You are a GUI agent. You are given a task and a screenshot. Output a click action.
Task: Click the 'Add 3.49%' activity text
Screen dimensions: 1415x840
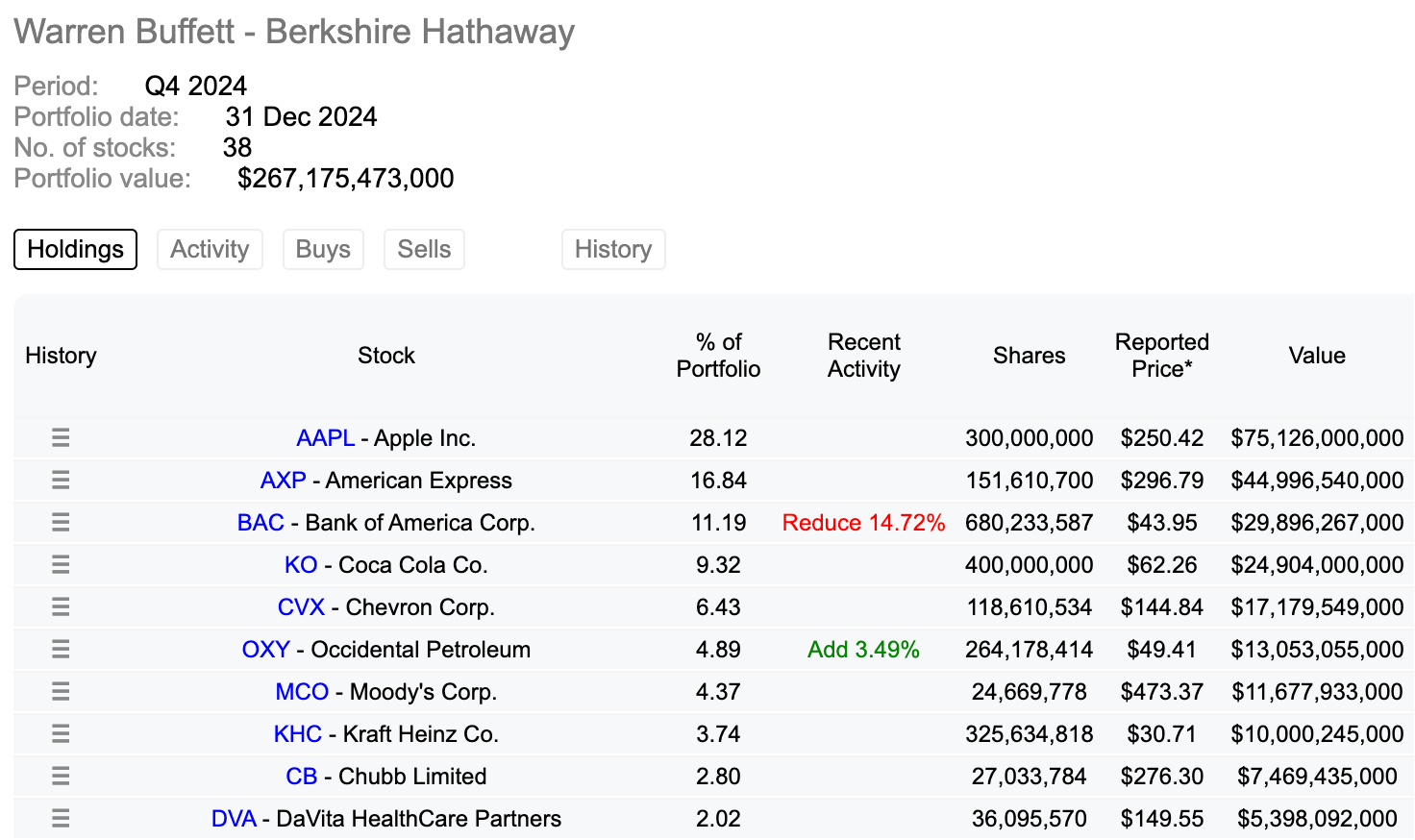pyautogui.click(x=863, y=650)
